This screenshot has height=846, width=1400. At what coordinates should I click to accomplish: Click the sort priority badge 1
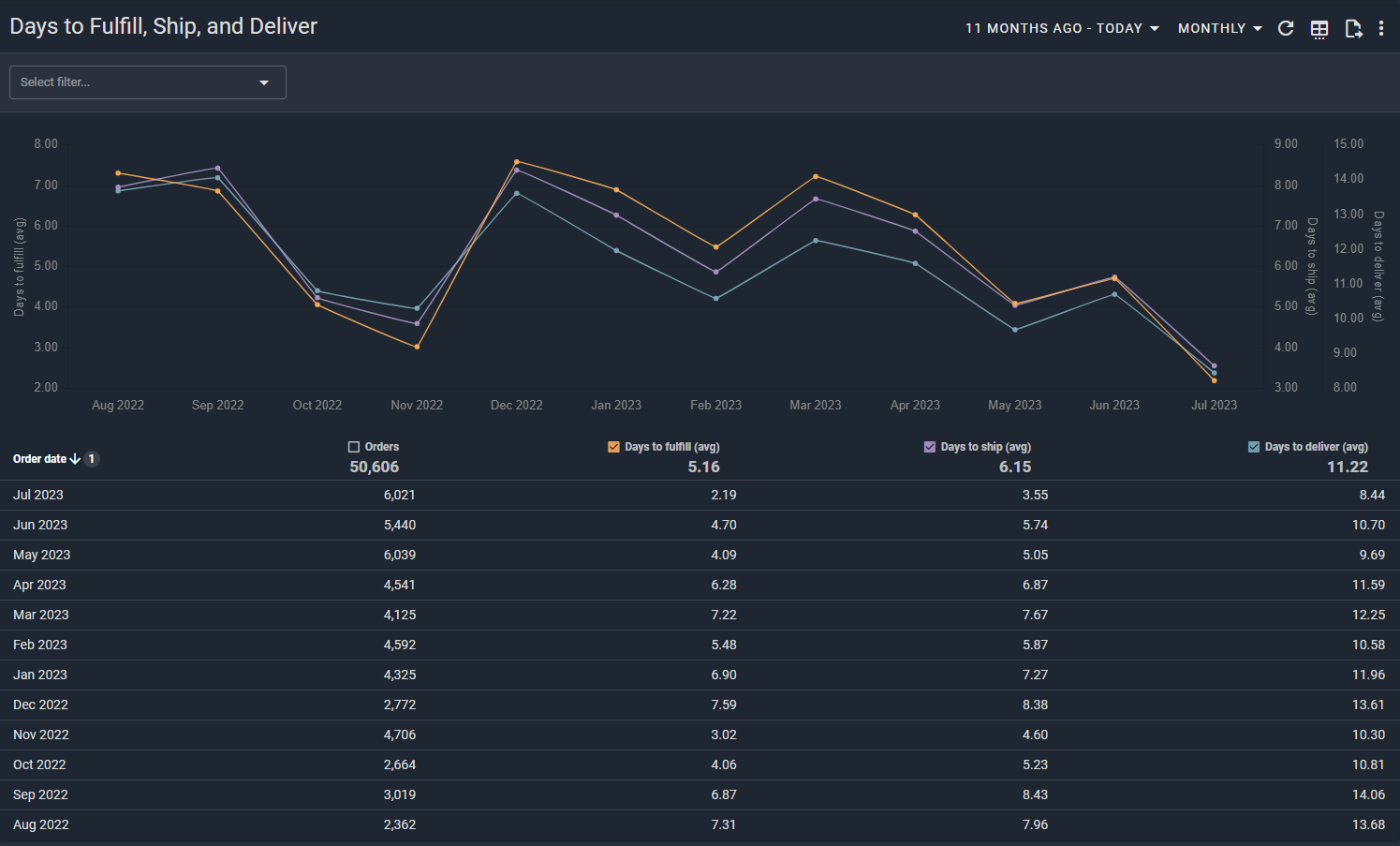(92, 459)
